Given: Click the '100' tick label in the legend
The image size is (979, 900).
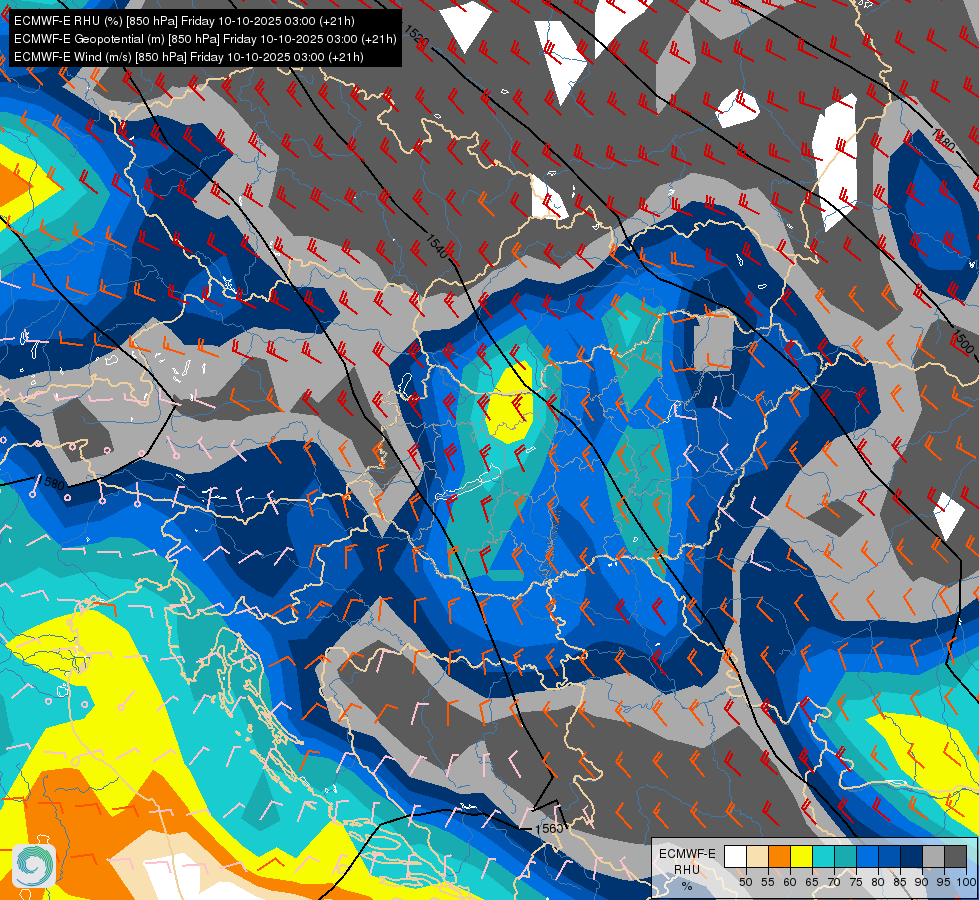Looking at the screenshot, I should click(967, 882).
